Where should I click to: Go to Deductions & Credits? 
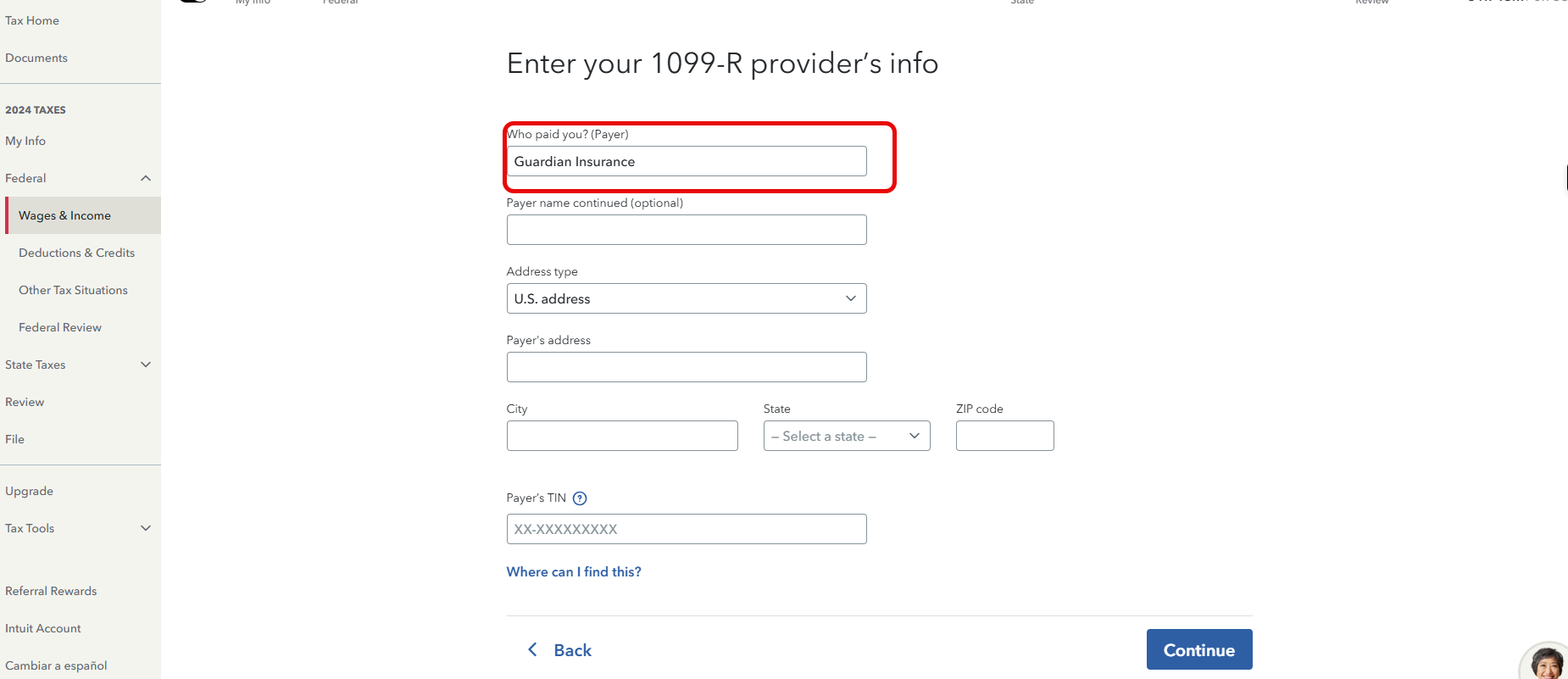pyautogui.click(x=77, y=253)
